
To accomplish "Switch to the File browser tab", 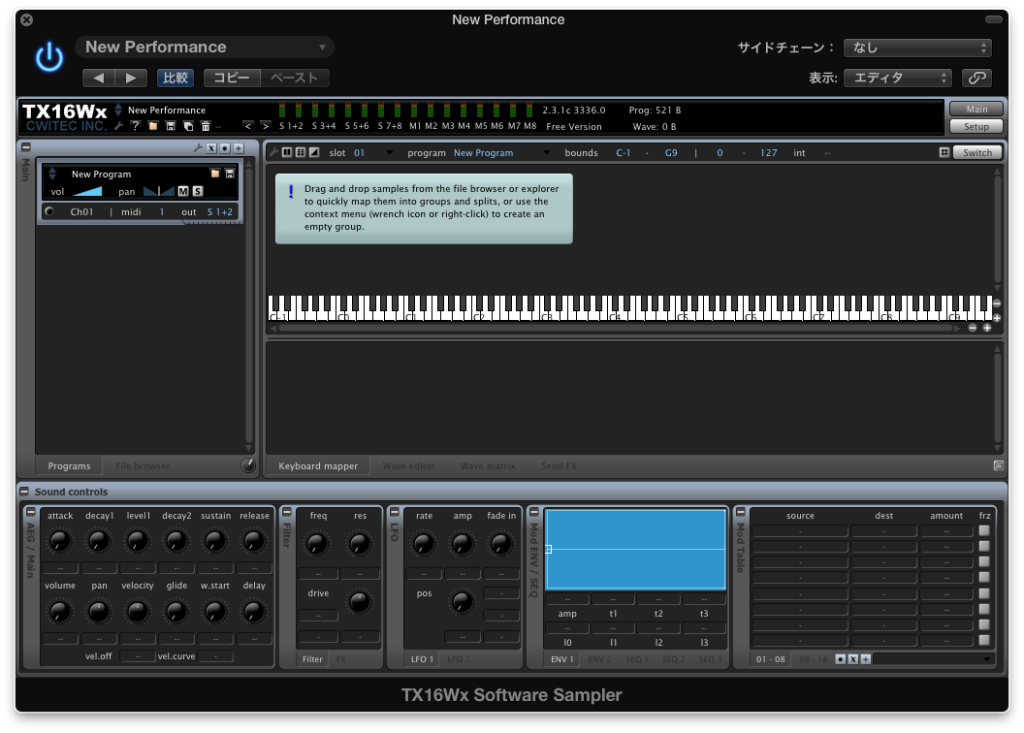I will pyautogui.click(x=142, y=466).
